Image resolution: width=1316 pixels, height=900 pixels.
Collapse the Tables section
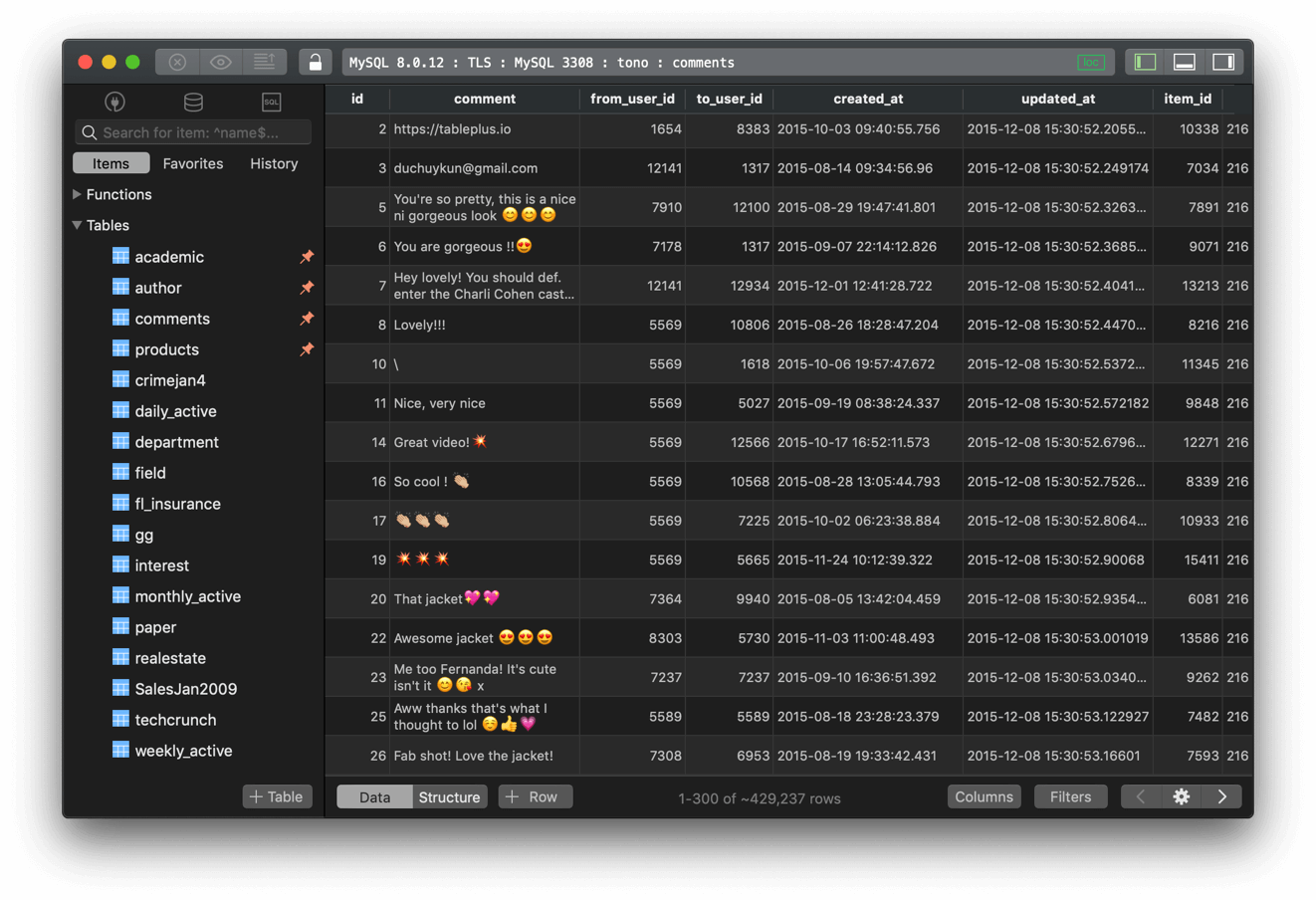point(76,225)
